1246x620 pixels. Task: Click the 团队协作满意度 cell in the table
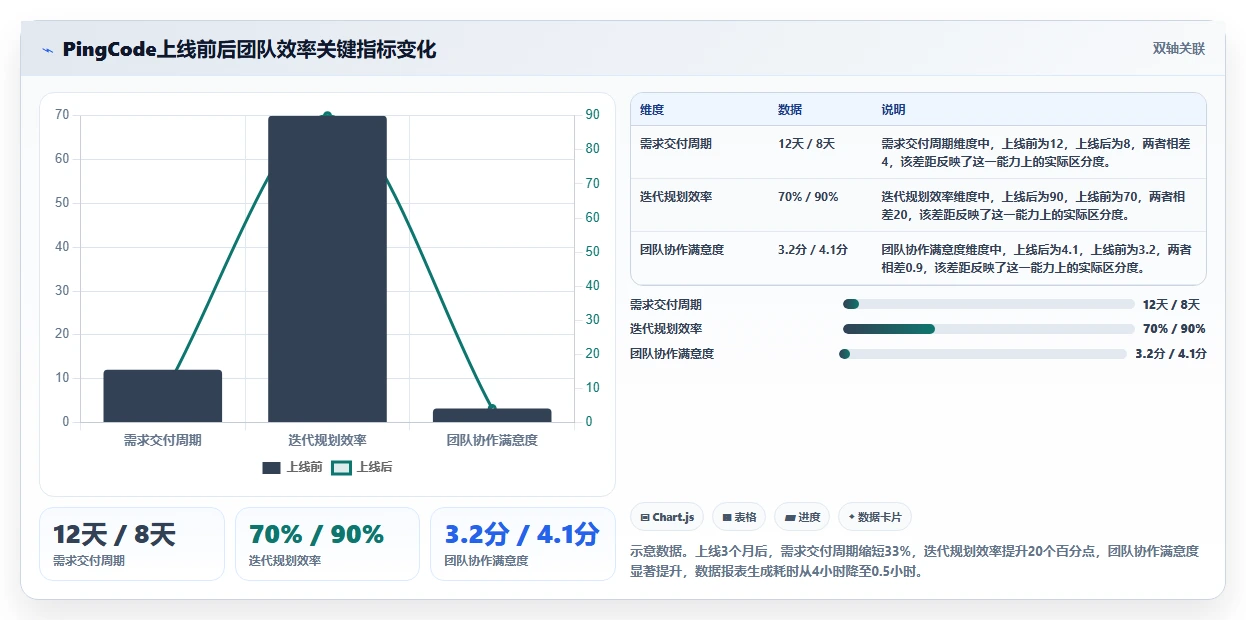pyautogui.click(x=682, y=250)
